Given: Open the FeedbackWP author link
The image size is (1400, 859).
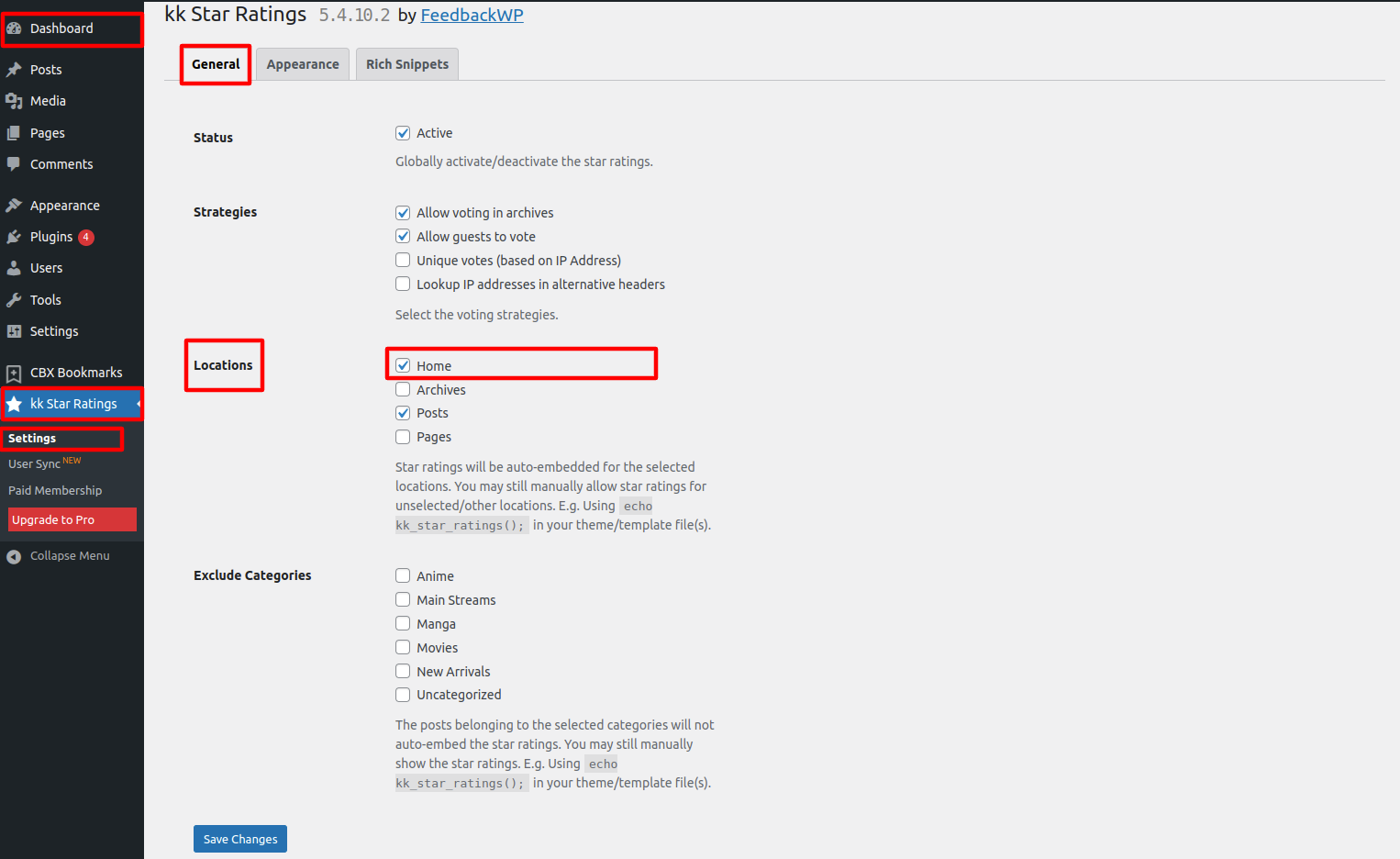Looking at the screenshot, I should coord(472,16).
